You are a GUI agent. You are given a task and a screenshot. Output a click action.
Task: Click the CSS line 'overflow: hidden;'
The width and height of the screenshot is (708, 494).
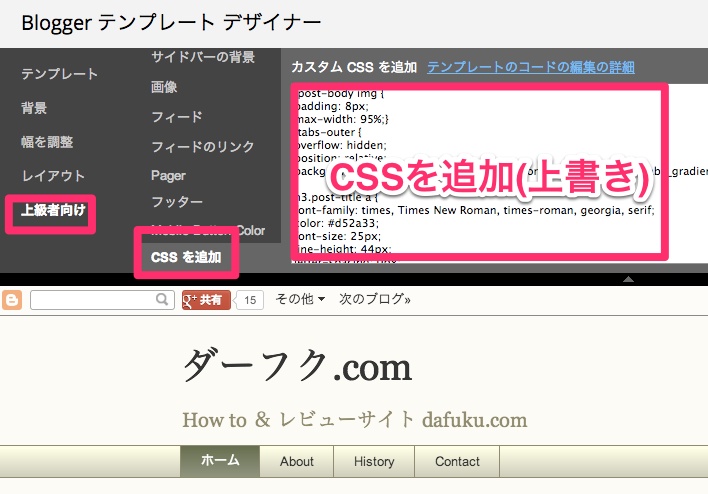tap(341, 145)
